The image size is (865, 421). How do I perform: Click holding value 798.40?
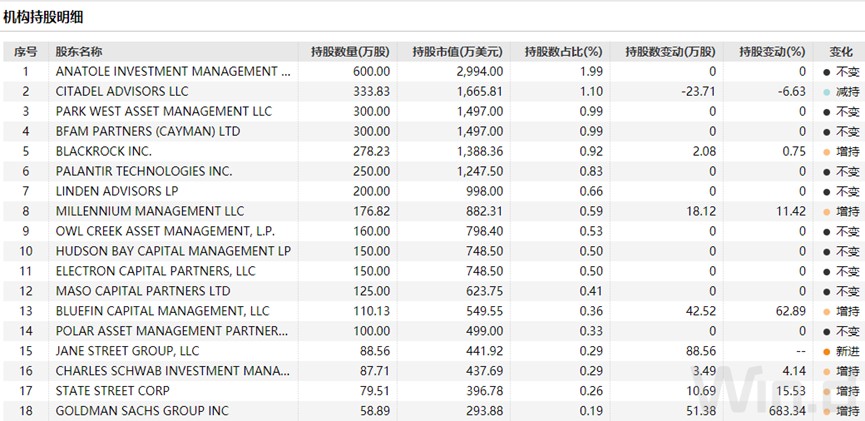484,231
